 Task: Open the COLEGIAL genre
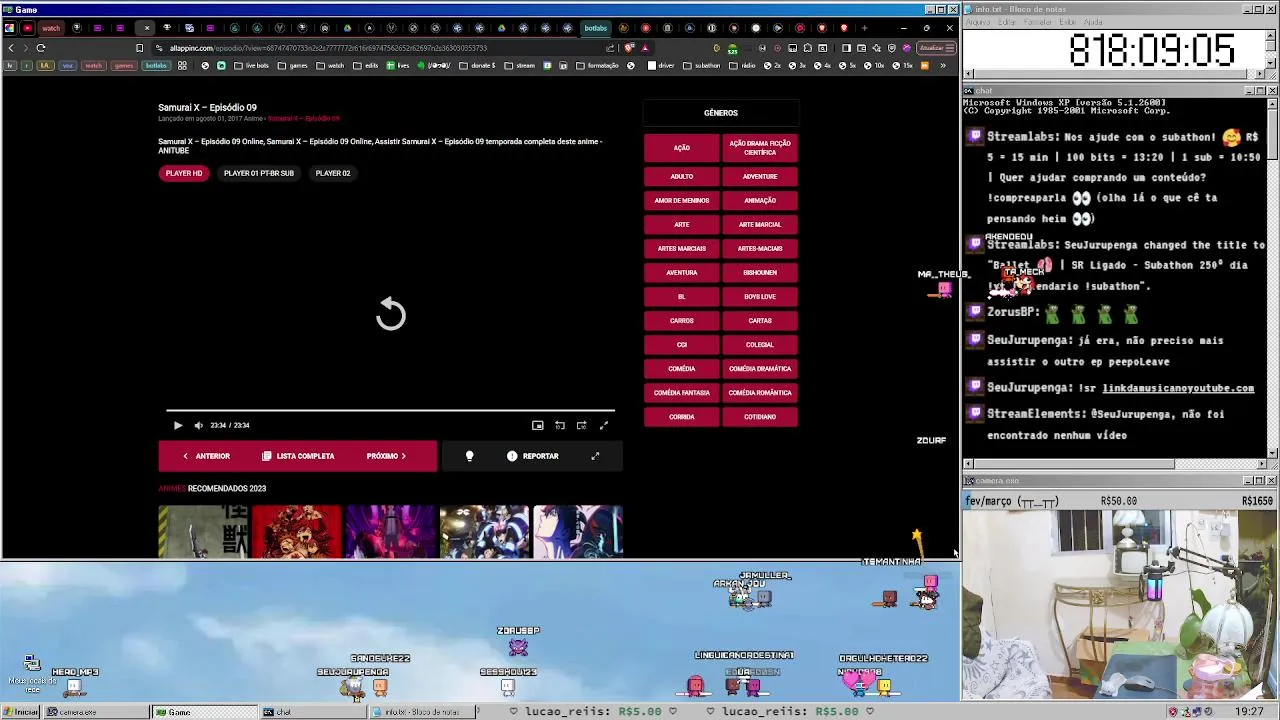pos(760,344)
